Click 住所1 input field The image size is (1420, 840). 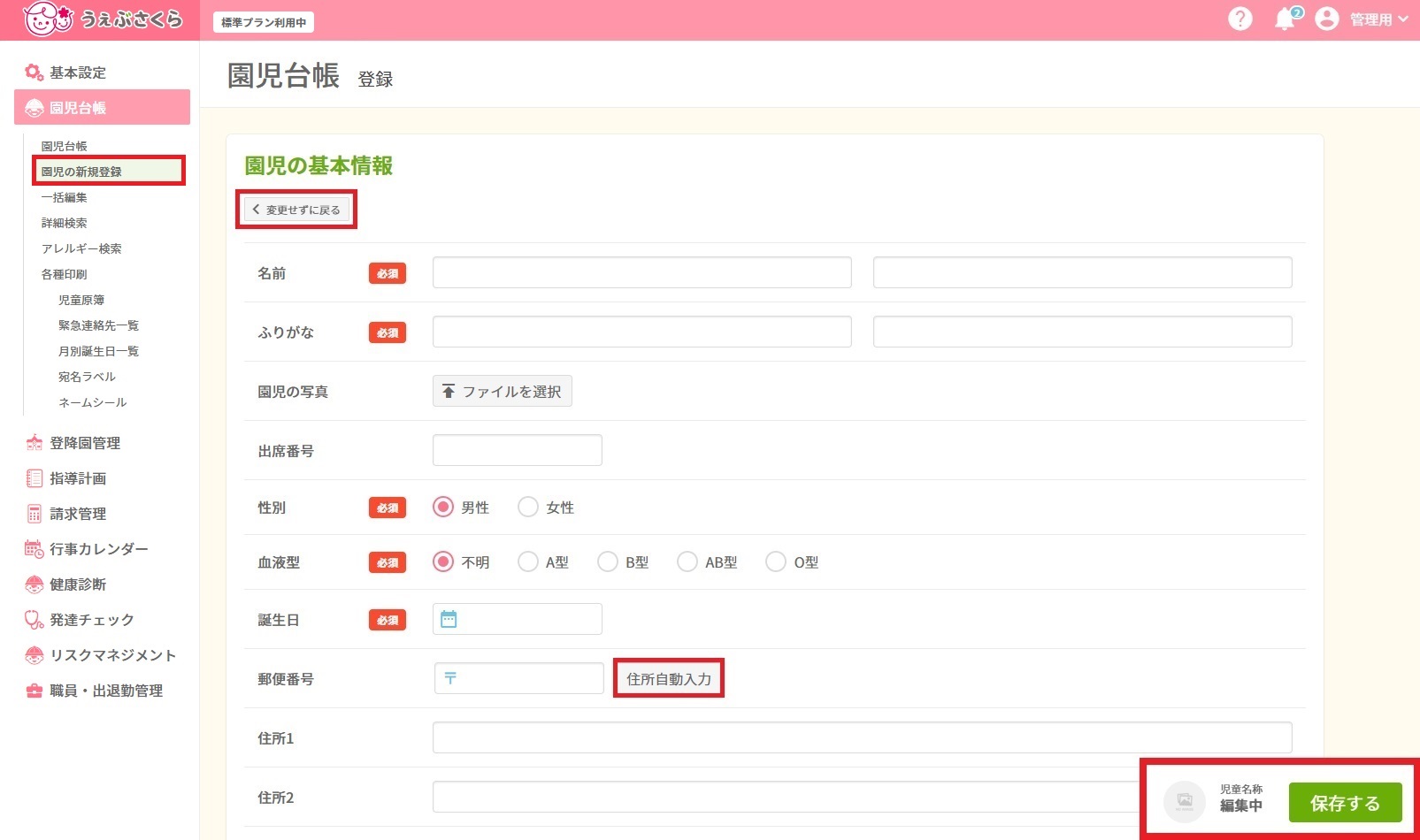click(863, 737)
